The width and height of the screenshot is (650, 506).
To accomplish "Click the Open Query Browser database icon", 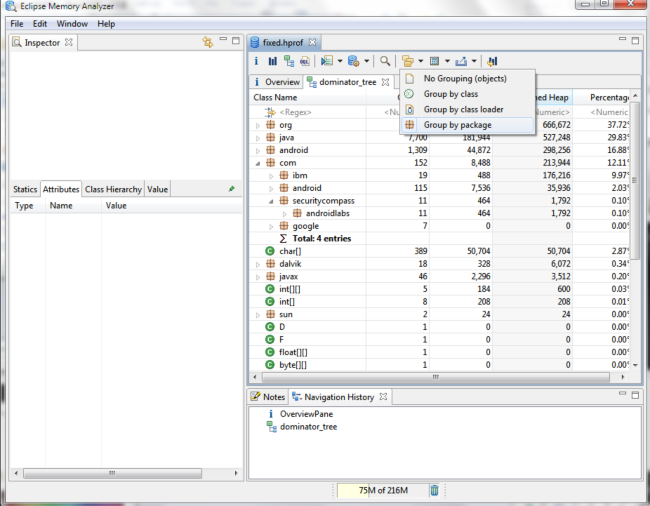I will [x=353, y=61].
